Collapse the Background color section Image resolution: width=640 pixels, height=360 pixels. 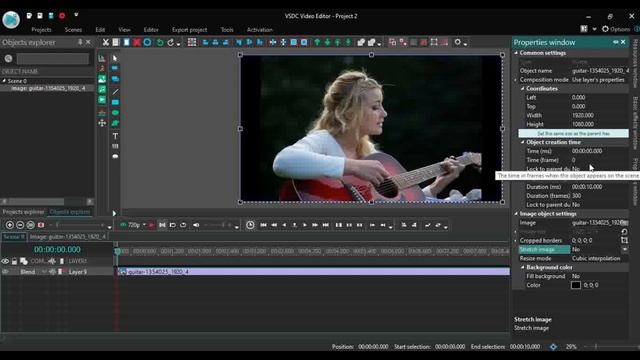[523, 267]
